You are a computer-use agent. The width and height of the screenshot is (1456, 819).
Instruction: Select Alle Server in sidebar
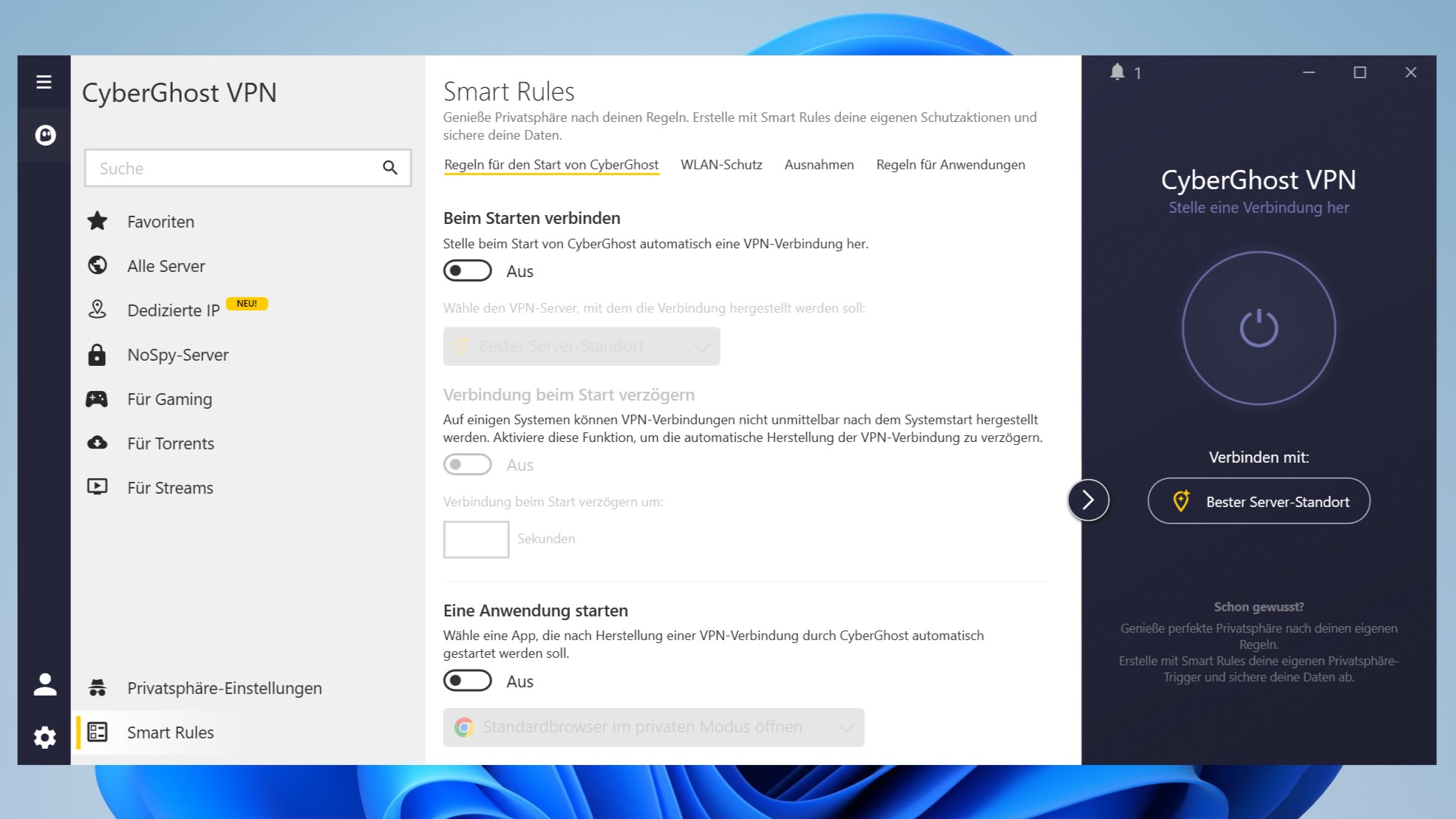(248, 265)
